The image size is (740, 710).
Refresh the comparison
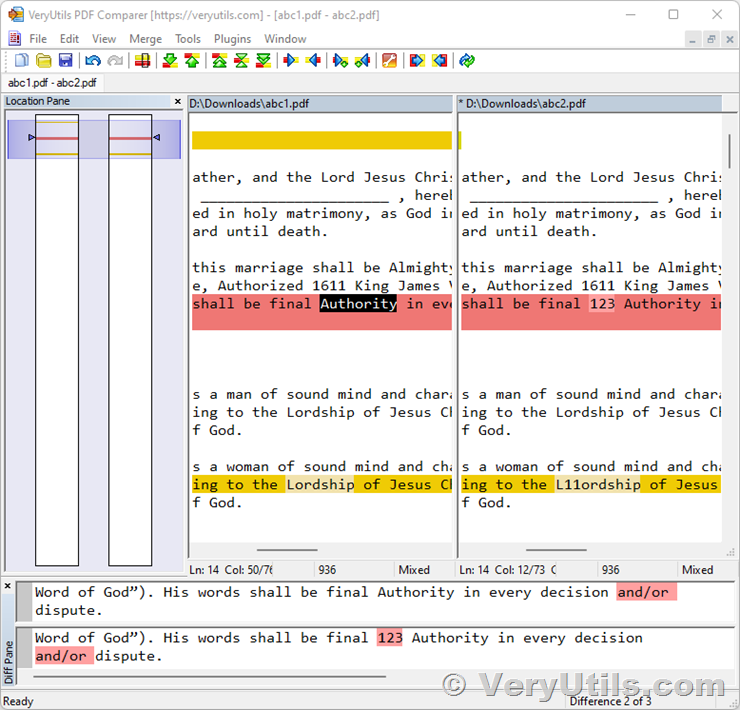467,60
